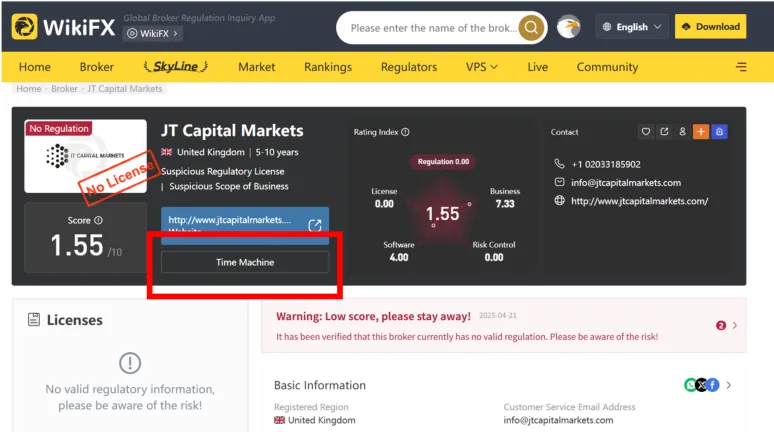Open the hamburger menu icon
774x432 pixels.
coord(741,67)
